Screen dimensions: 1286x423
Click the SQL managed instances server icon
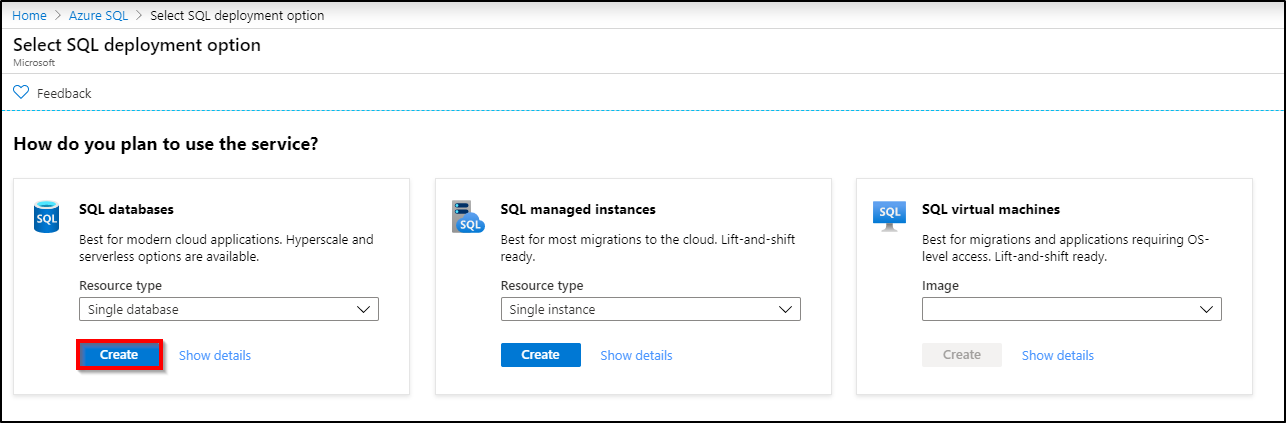(467, 216)
